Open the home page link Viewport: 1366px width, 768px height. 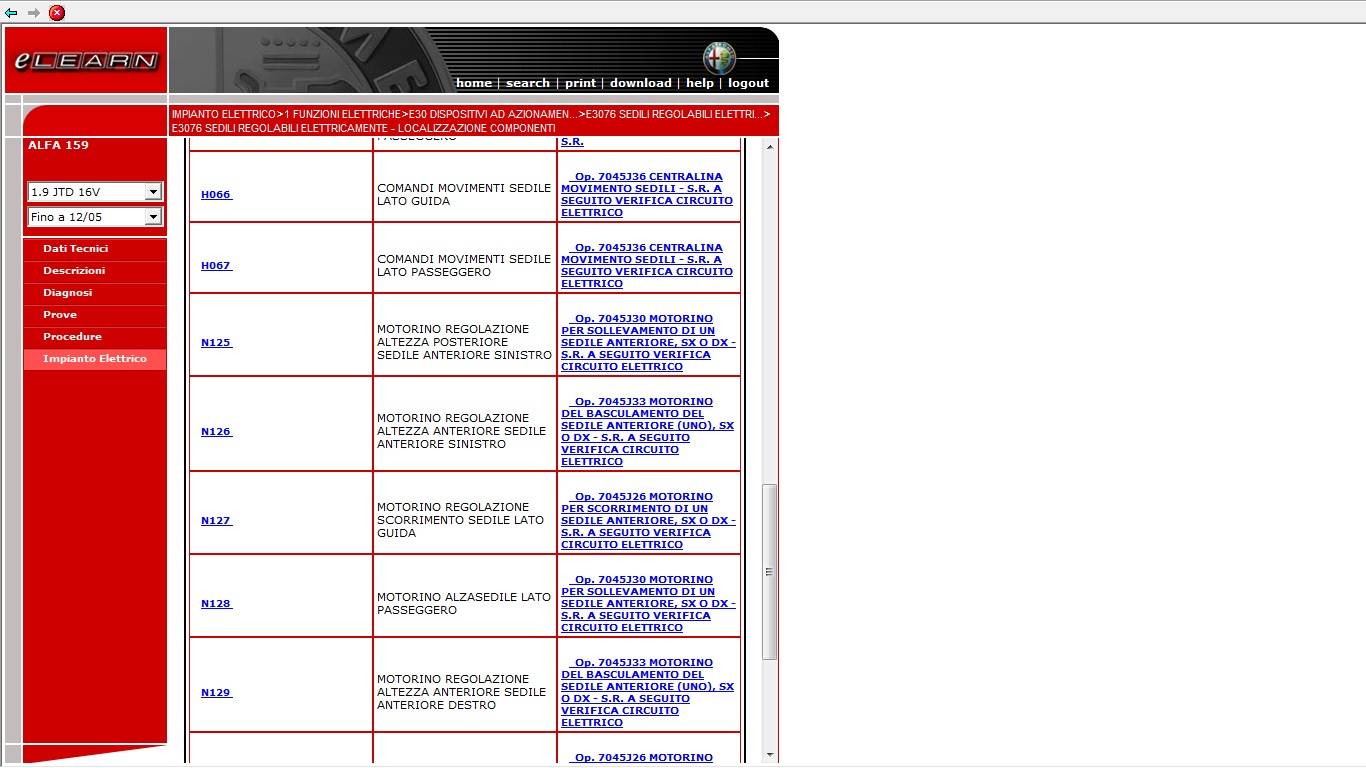tap(473, 83)
